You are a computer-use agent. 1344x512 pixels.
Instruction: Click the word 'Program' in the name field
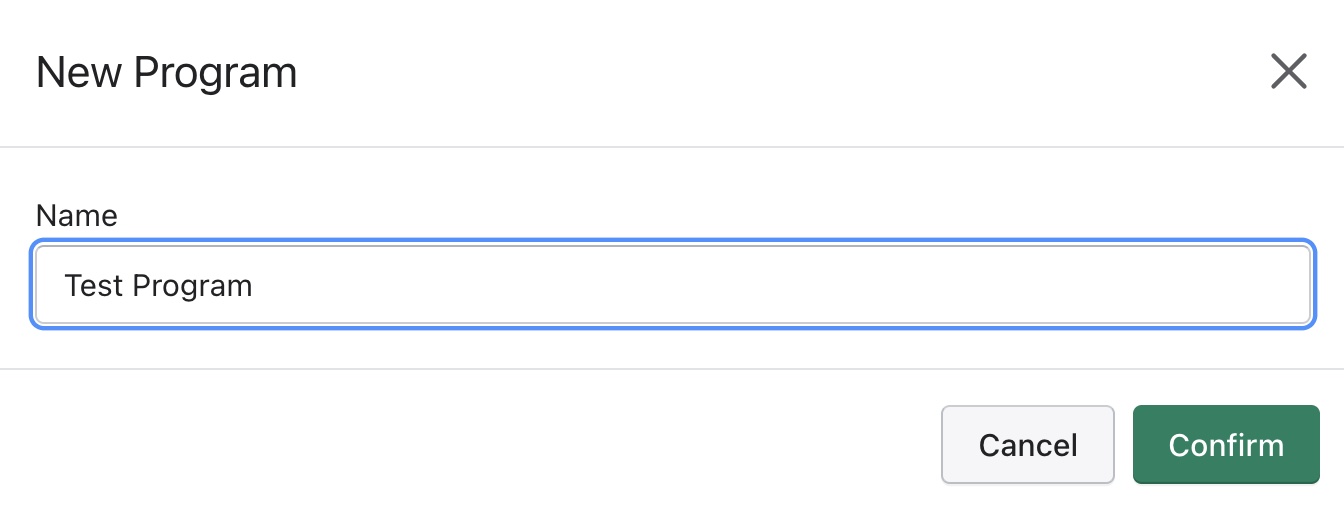pyautogui.click(x=192, y=287)
